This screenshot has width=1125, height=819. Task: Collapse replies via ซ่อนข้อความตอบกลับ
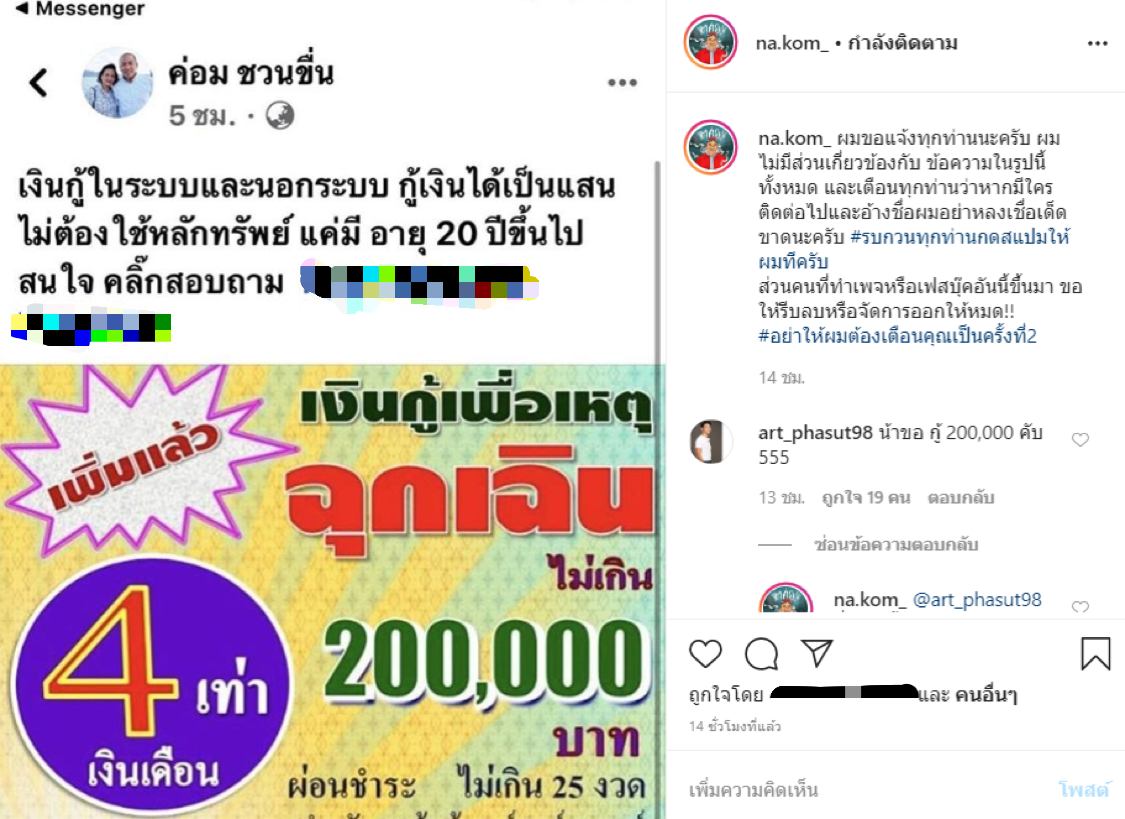895,544
